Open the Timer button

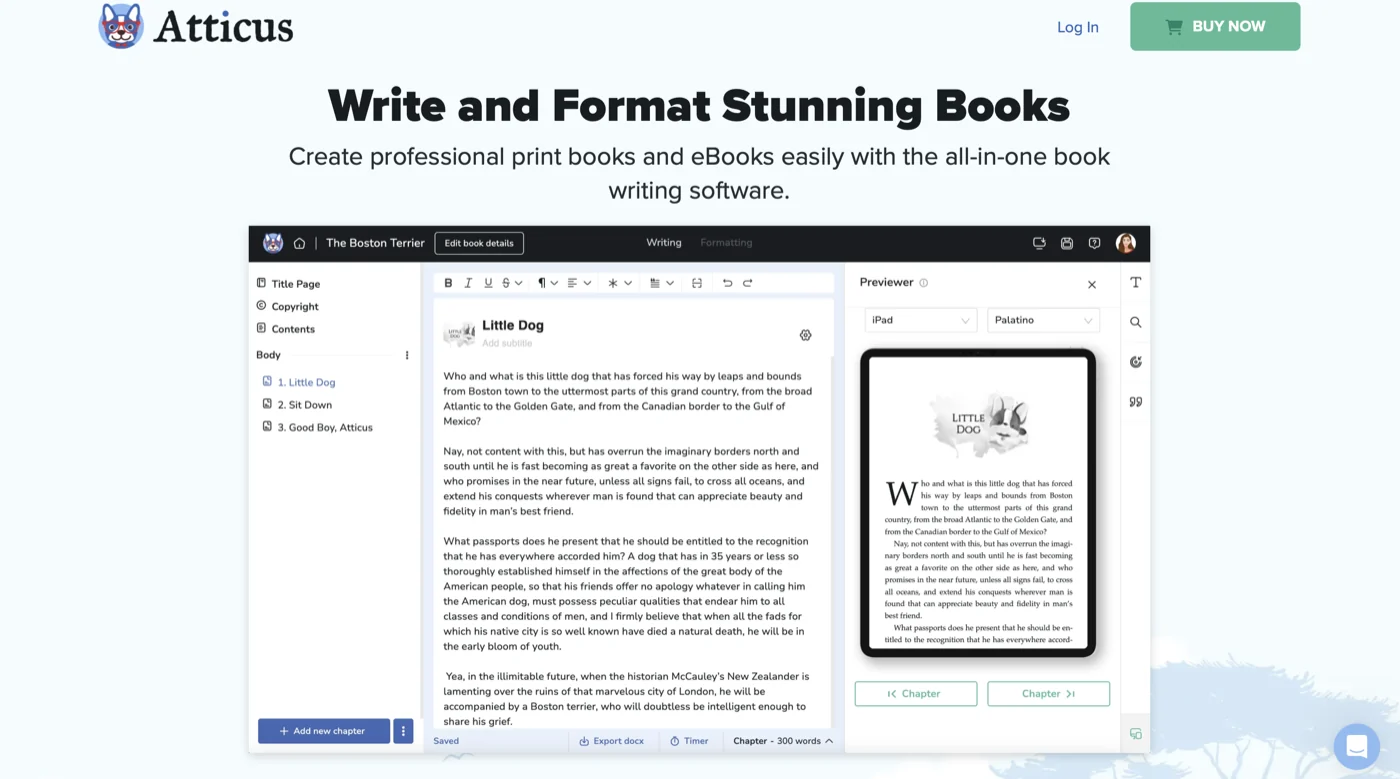689,741
